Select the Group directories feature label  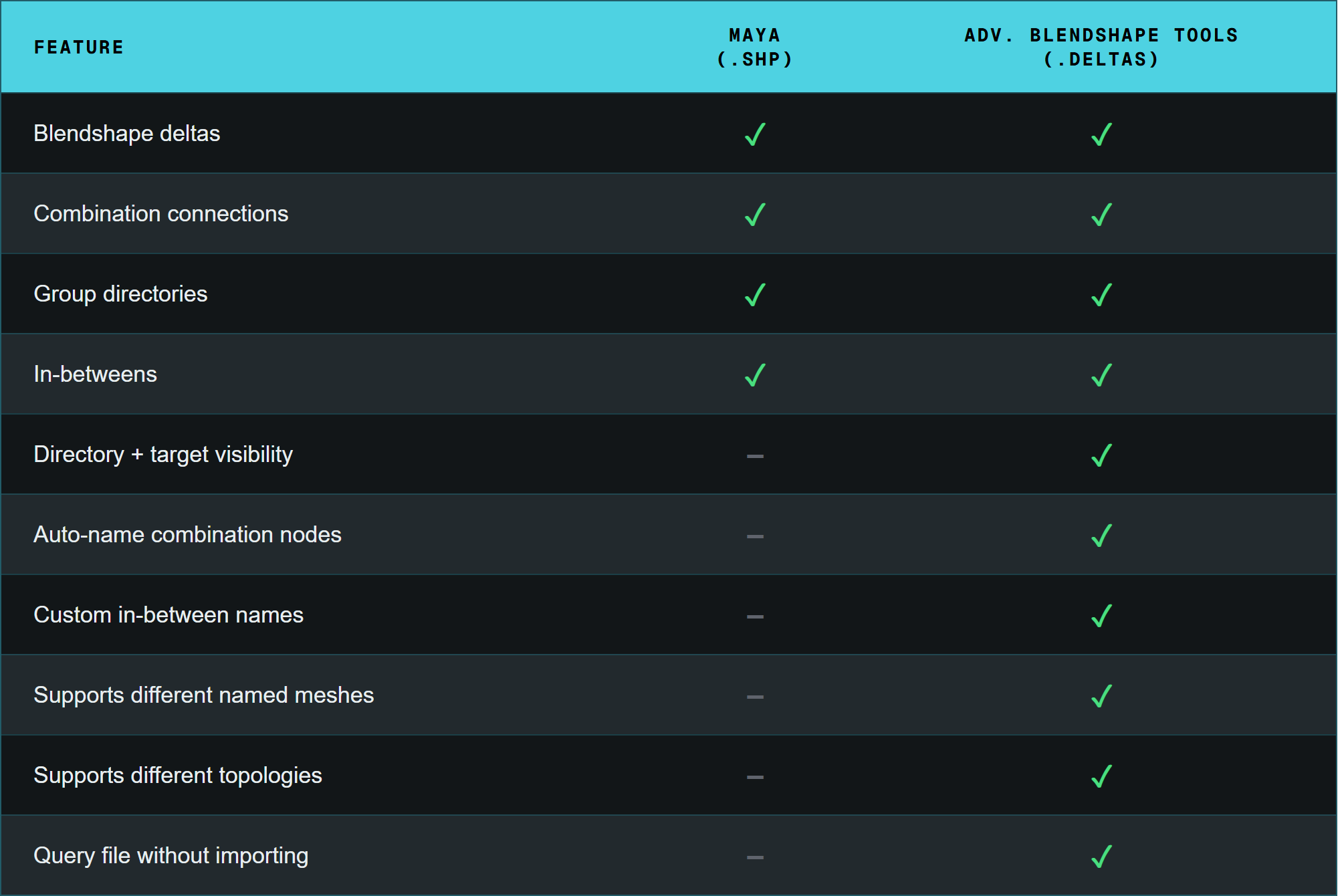pos(120,294)
